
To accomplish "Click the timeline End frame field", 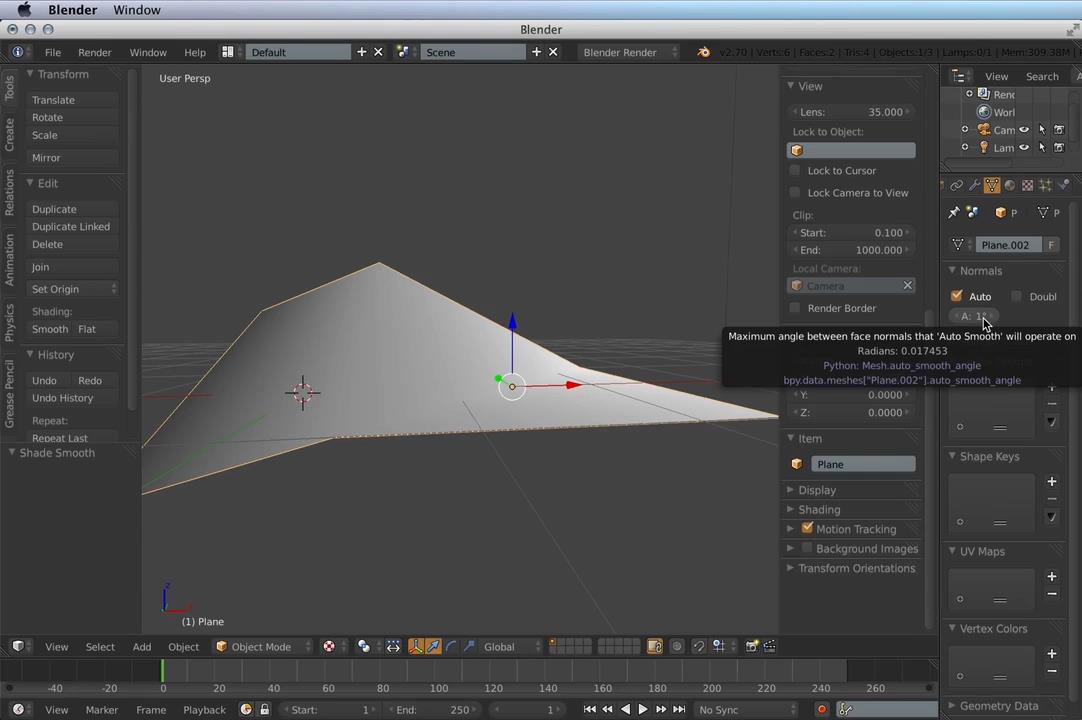I will click(431, 709).
